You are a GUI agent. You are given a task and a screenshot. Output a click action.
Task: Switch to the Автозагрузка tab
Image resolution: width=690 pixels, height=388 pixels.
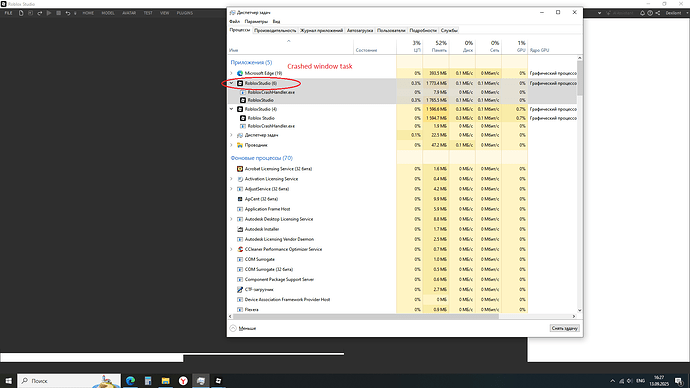pos(360,30)
